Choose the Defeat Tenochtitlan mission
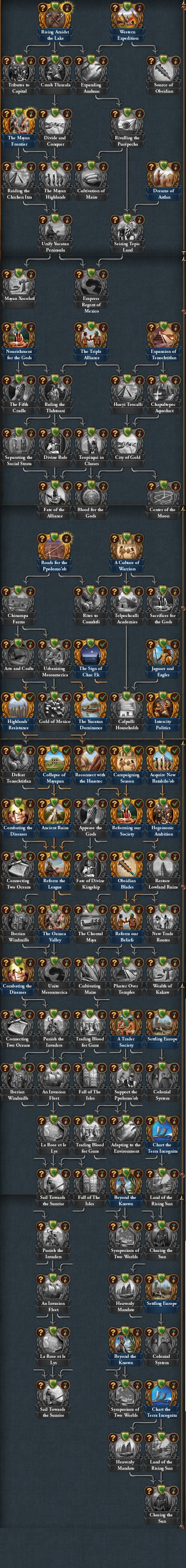This screenshot has height=1568, width=186. 19,764
